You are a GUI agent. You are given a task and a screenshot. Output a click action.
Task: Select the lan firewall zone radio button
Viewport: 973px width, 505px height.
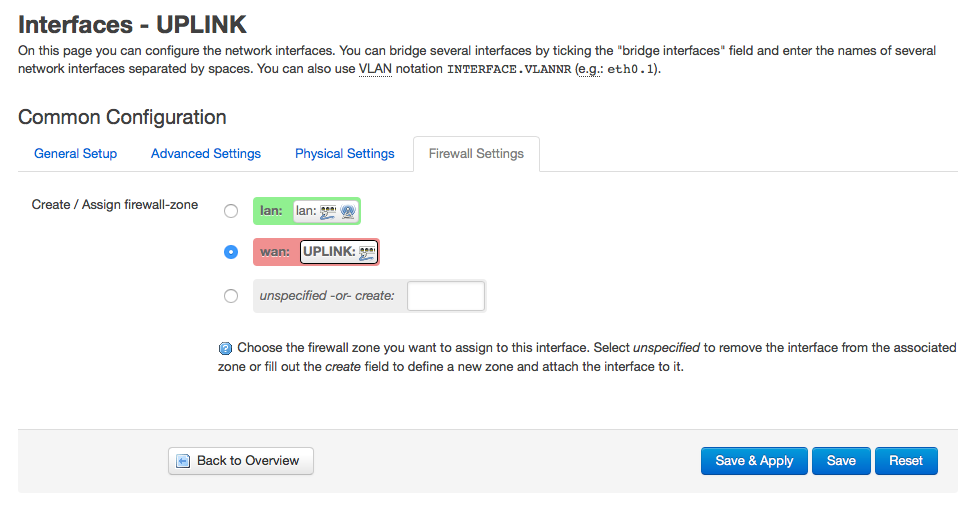tap(231, 211)
